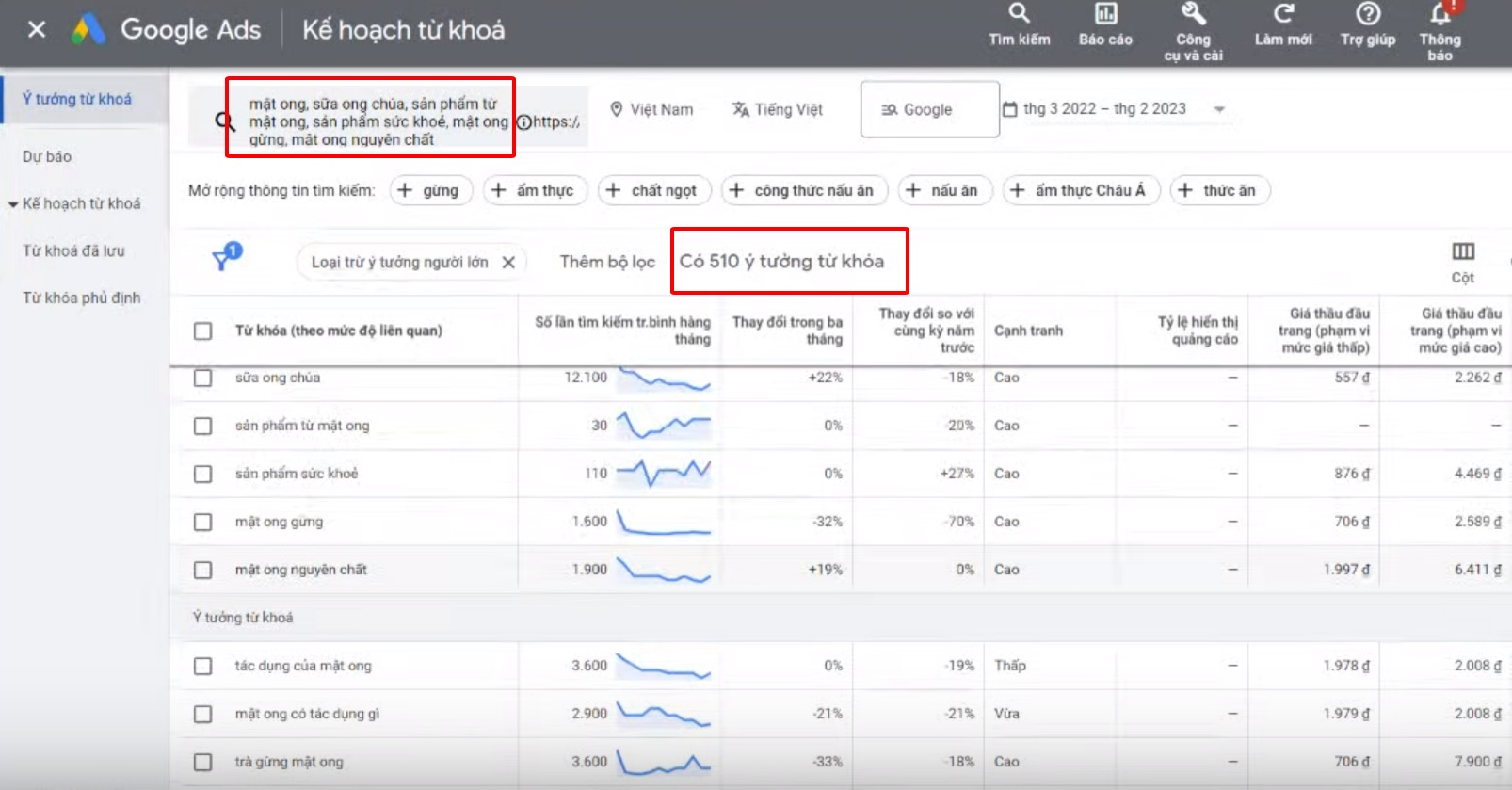
Task: Open Công cụ và cài đặt wrench icon
Action: click(x=1193, y=14)
